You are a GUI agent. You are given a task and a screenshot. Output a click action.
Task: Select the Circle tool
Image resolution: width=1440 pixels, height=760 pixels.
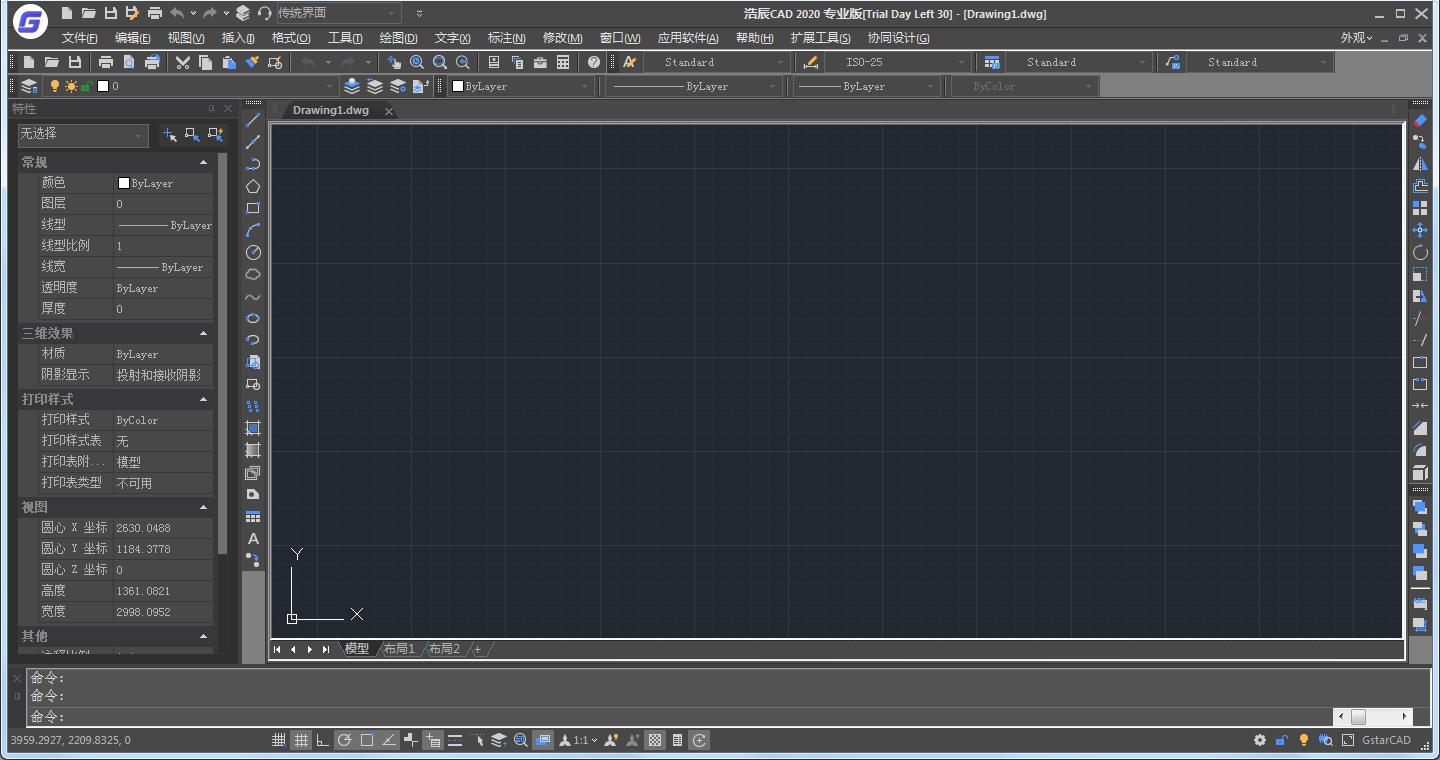pyautogui.click(x=253, y=252)
